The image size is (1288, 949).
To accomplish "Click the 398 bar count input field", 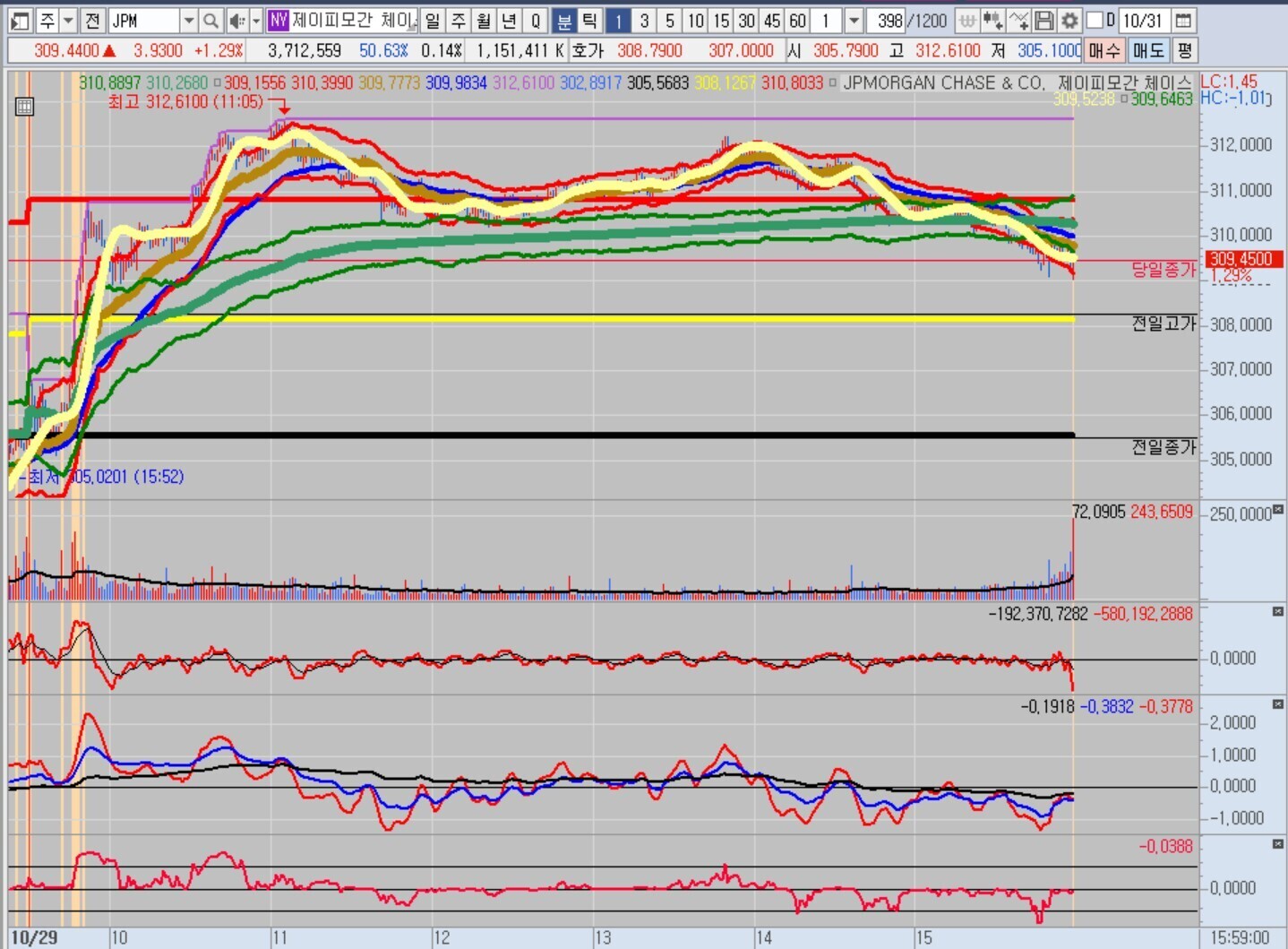I will [x=887, y=21].
